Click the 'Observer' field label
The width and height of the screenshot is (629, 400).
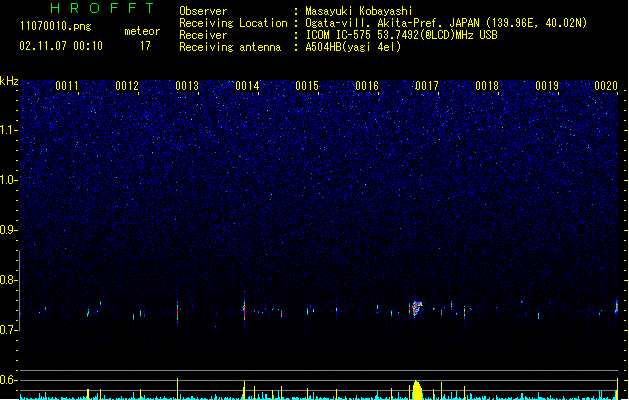coord(203,11)
